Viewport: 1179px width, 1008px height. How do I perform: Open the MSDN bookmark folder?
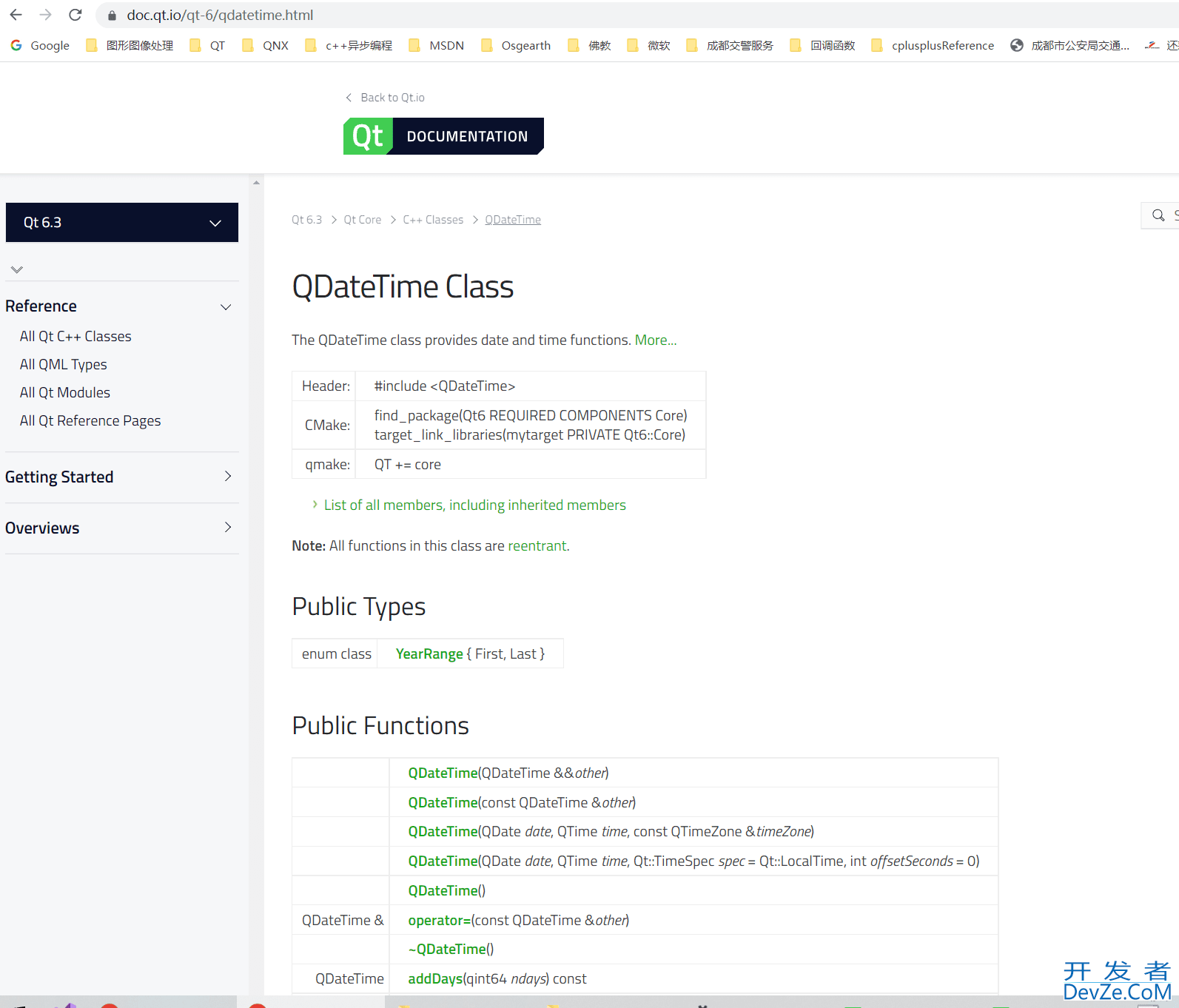436,45
